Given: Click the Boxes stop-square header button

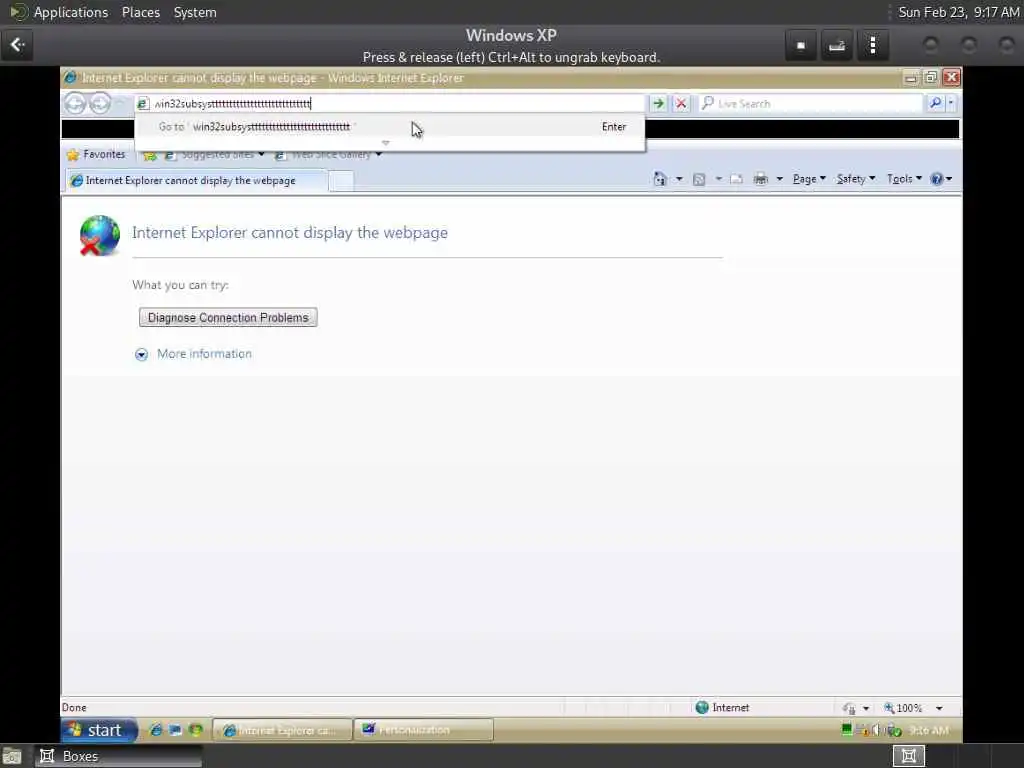Looking at the screenshot, I should pyautogui.click(x=801, y=46).
